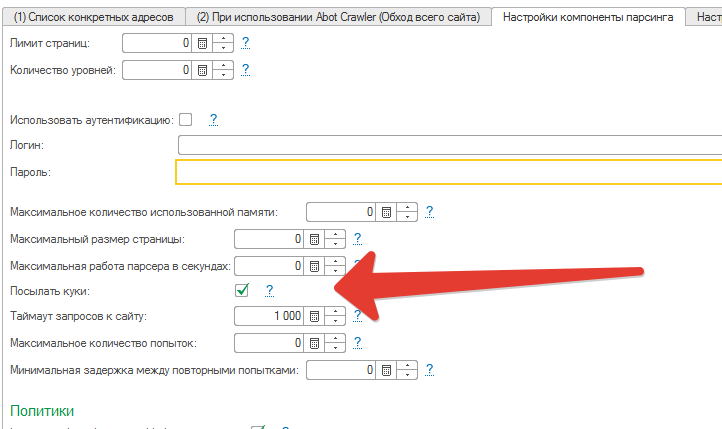Enable Использовать аутентификацию checkbox

[x=185, y=119]
